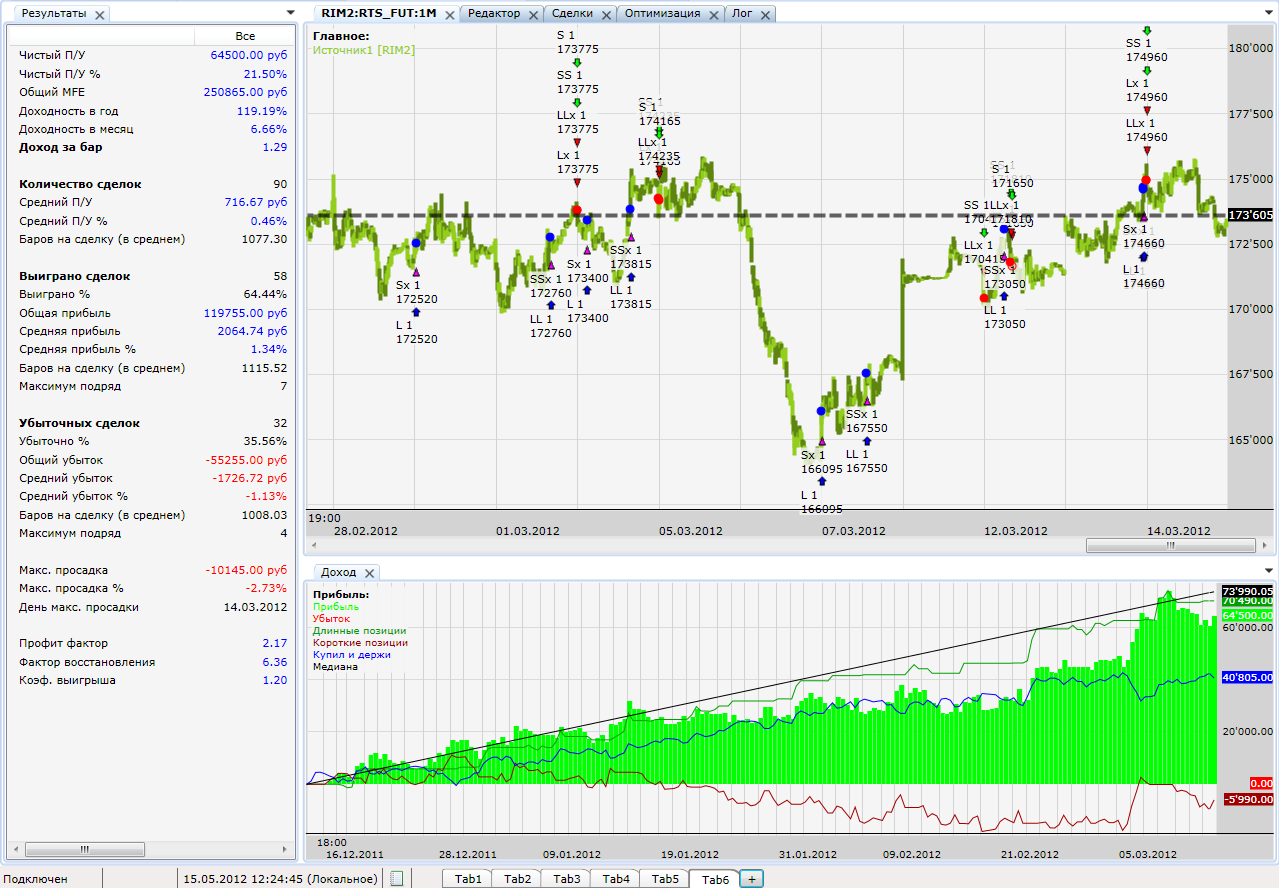The width and height of the screenshot is (1279, 888).
Task: Switch to Tab5 workspace
Action: click(664, 879)
